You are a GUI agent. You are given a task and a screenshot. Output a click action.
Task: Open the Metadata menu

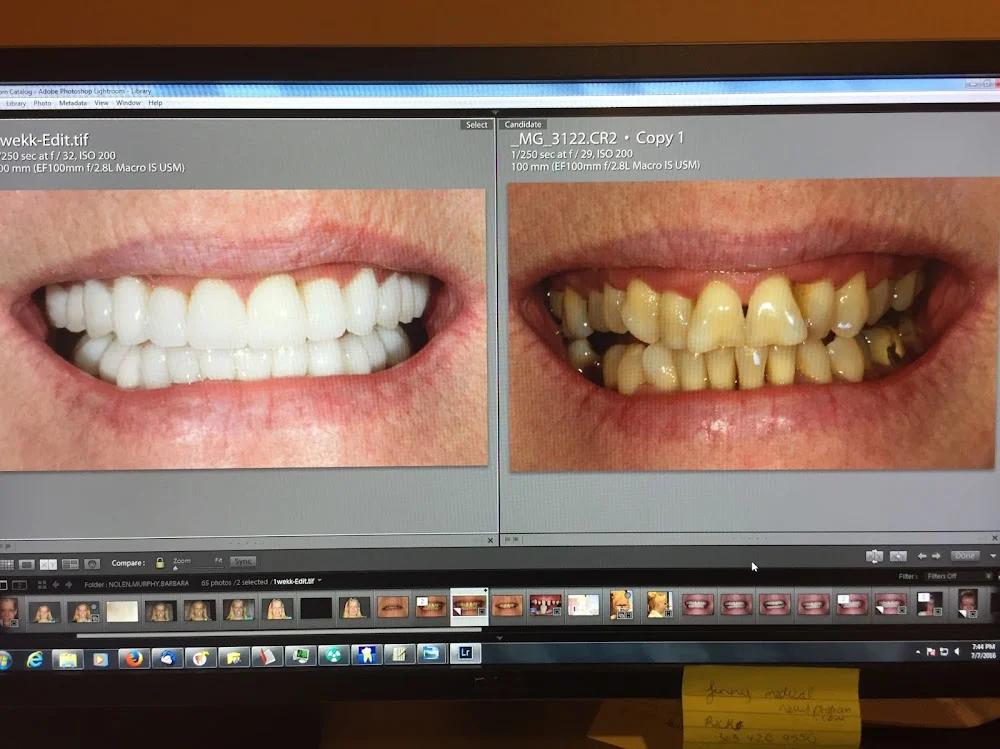tap(73, 103)
